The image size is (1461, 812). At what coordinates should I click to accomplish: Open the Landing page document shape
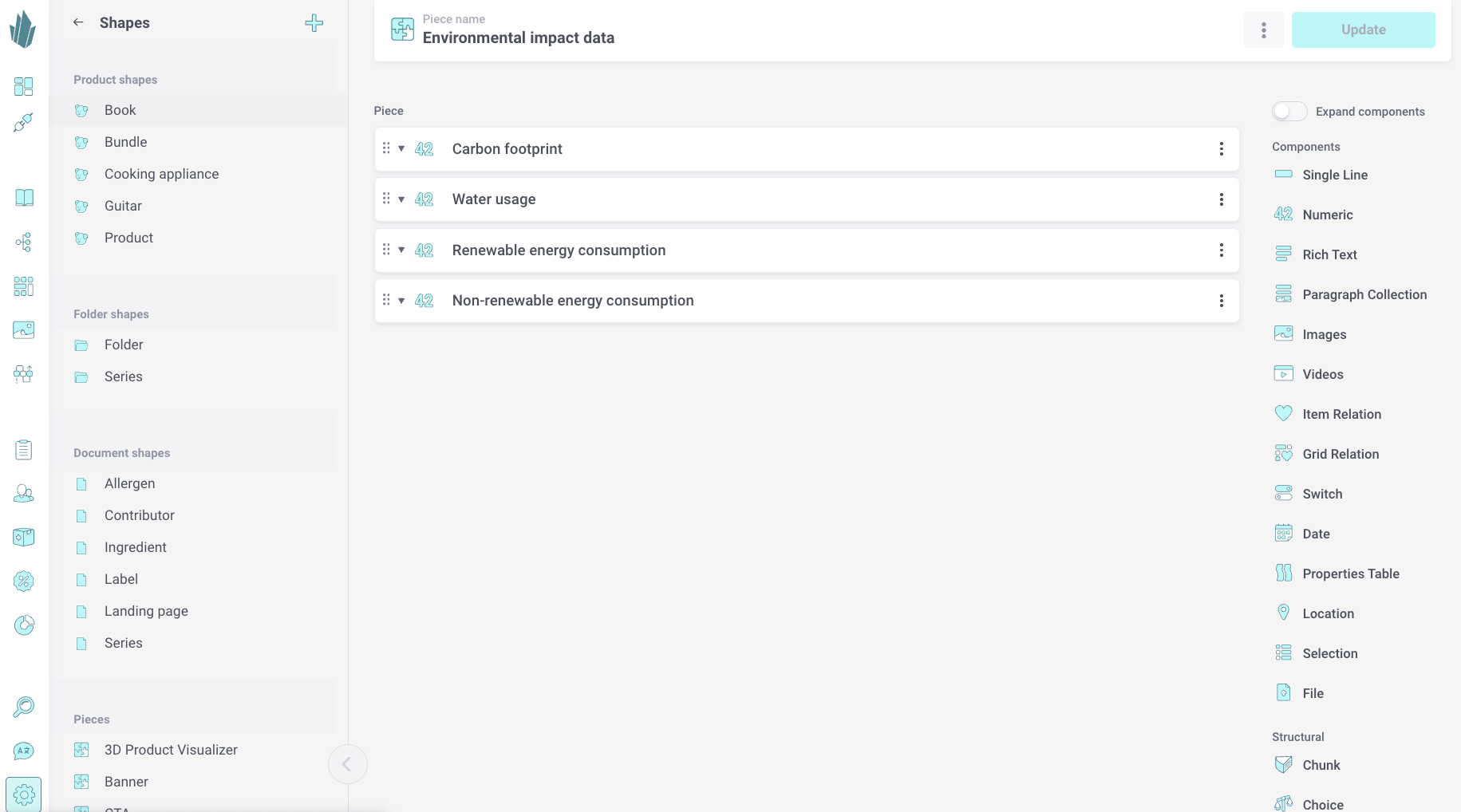[146, 611]
